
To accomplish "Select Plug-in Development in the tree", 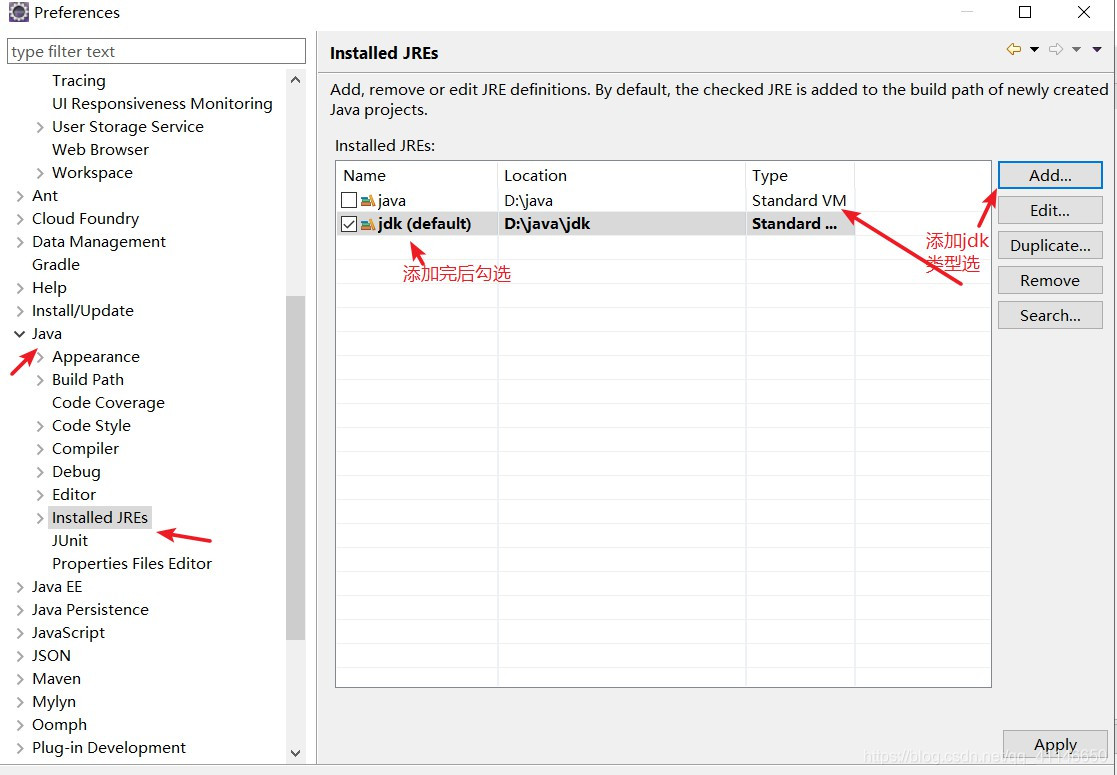I will pyautogui.click(x=109, y=747).
